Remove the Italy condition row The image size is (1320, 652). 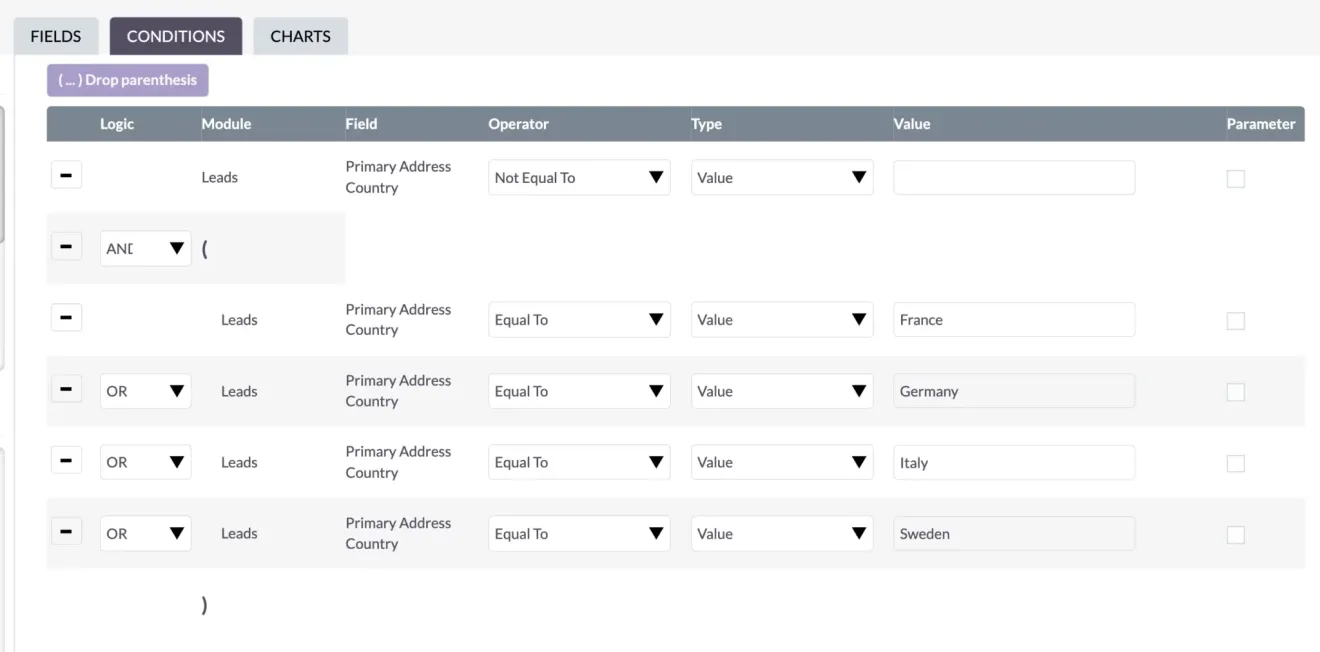66,461
